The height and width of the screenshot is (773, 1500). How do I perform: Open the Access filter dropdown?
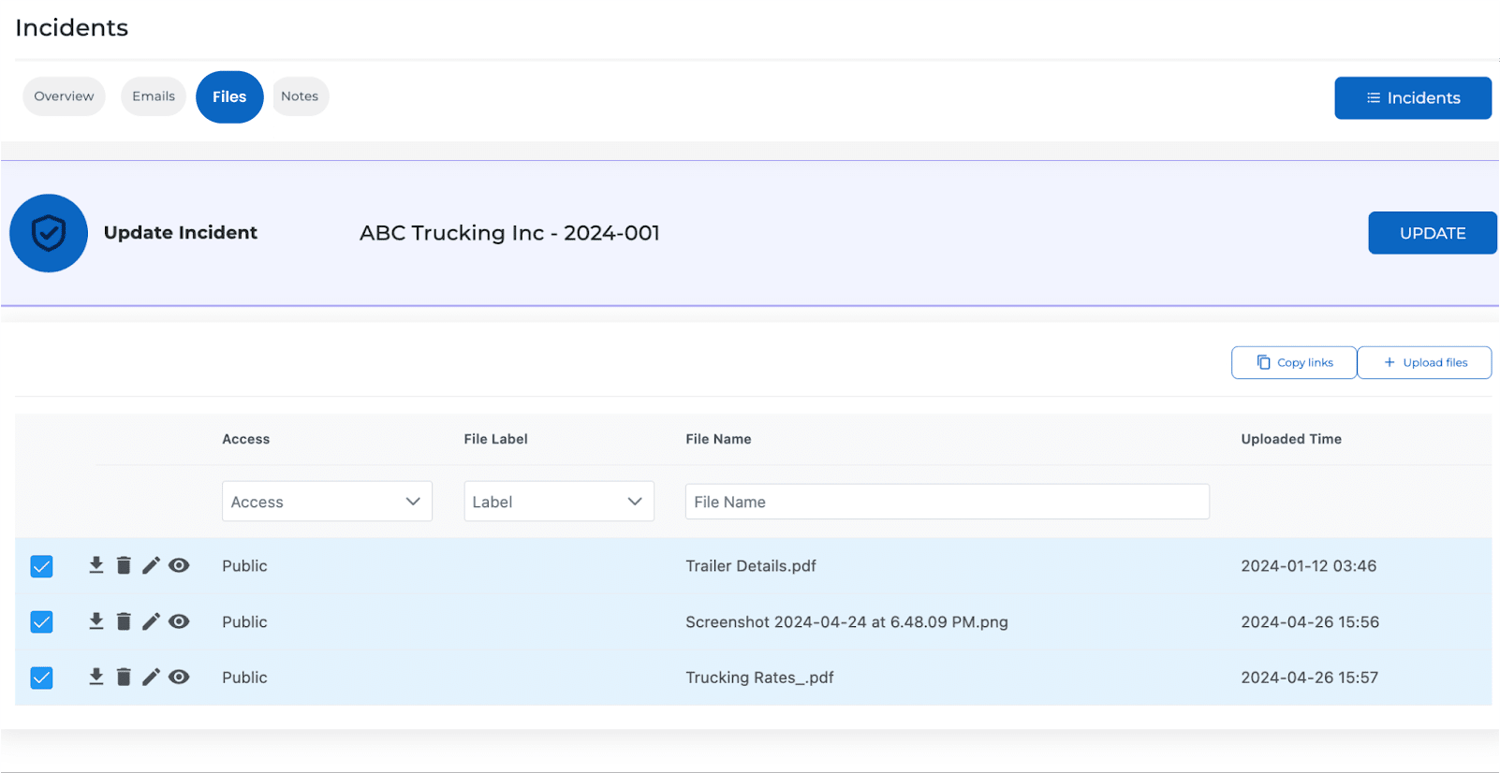click(327, 502)
